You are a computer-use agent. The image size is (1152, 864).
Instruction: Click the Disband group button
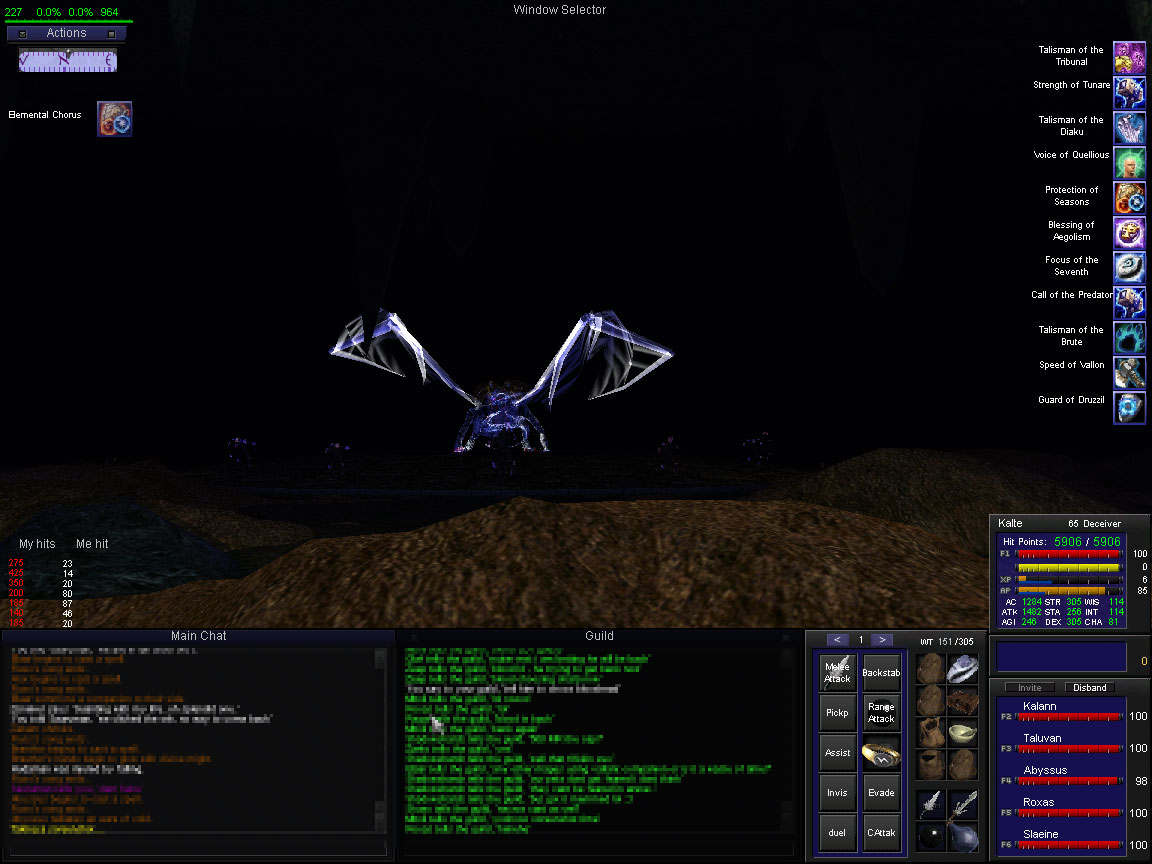[1090, 688]
